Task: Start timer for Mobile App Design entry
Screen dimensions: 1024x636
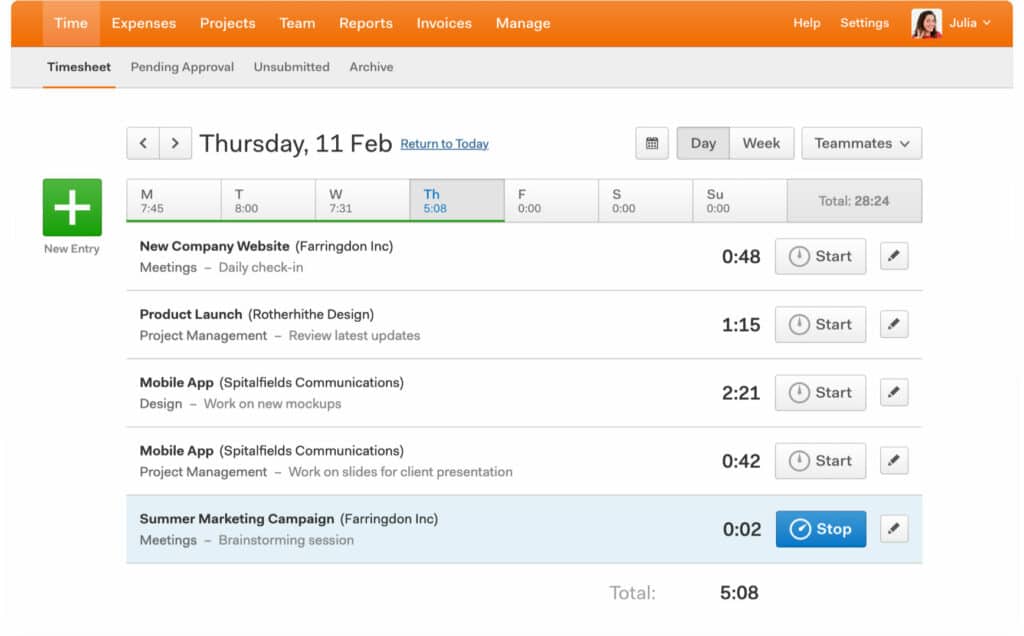Action: pyautogui.click(x=820, y=392)
